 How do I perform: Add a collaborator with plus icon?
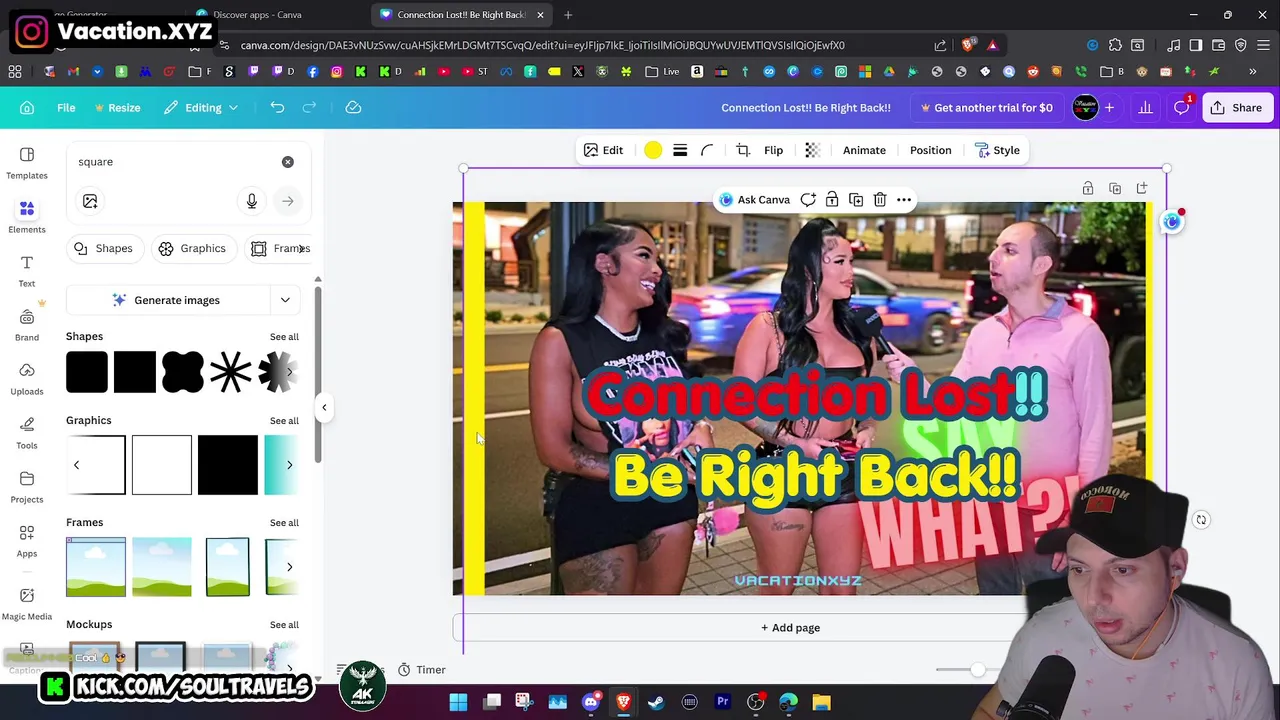point(1109,107)
